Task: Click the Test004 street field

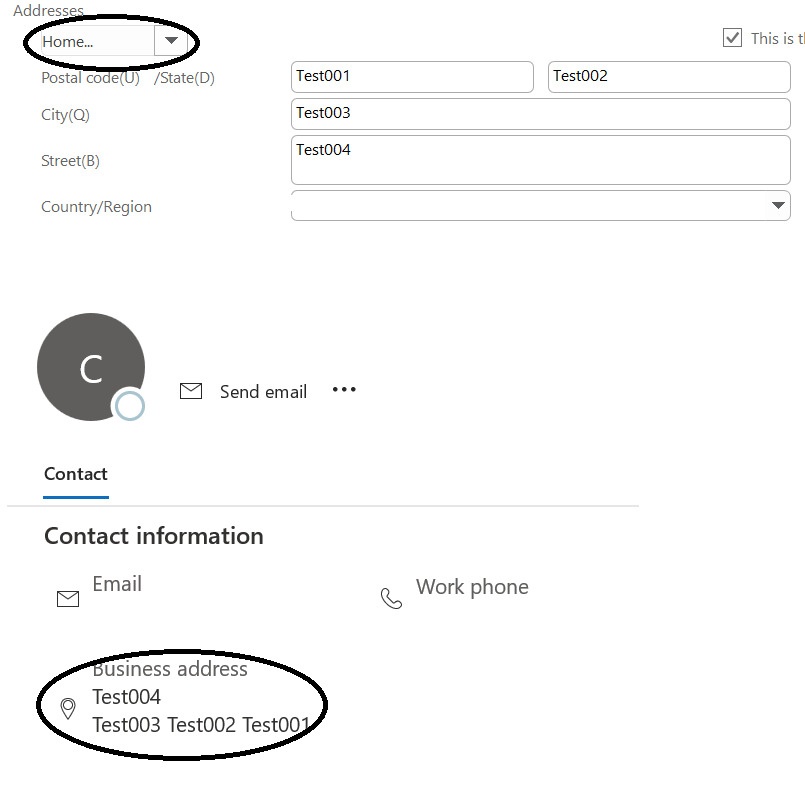Action: 540,158
